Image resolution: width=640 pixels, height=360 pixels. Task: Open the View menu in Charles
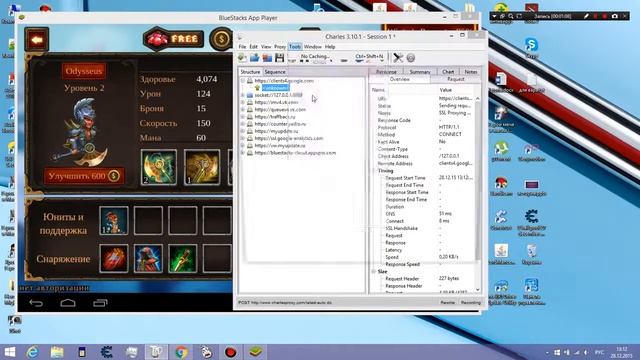point(266,47)
